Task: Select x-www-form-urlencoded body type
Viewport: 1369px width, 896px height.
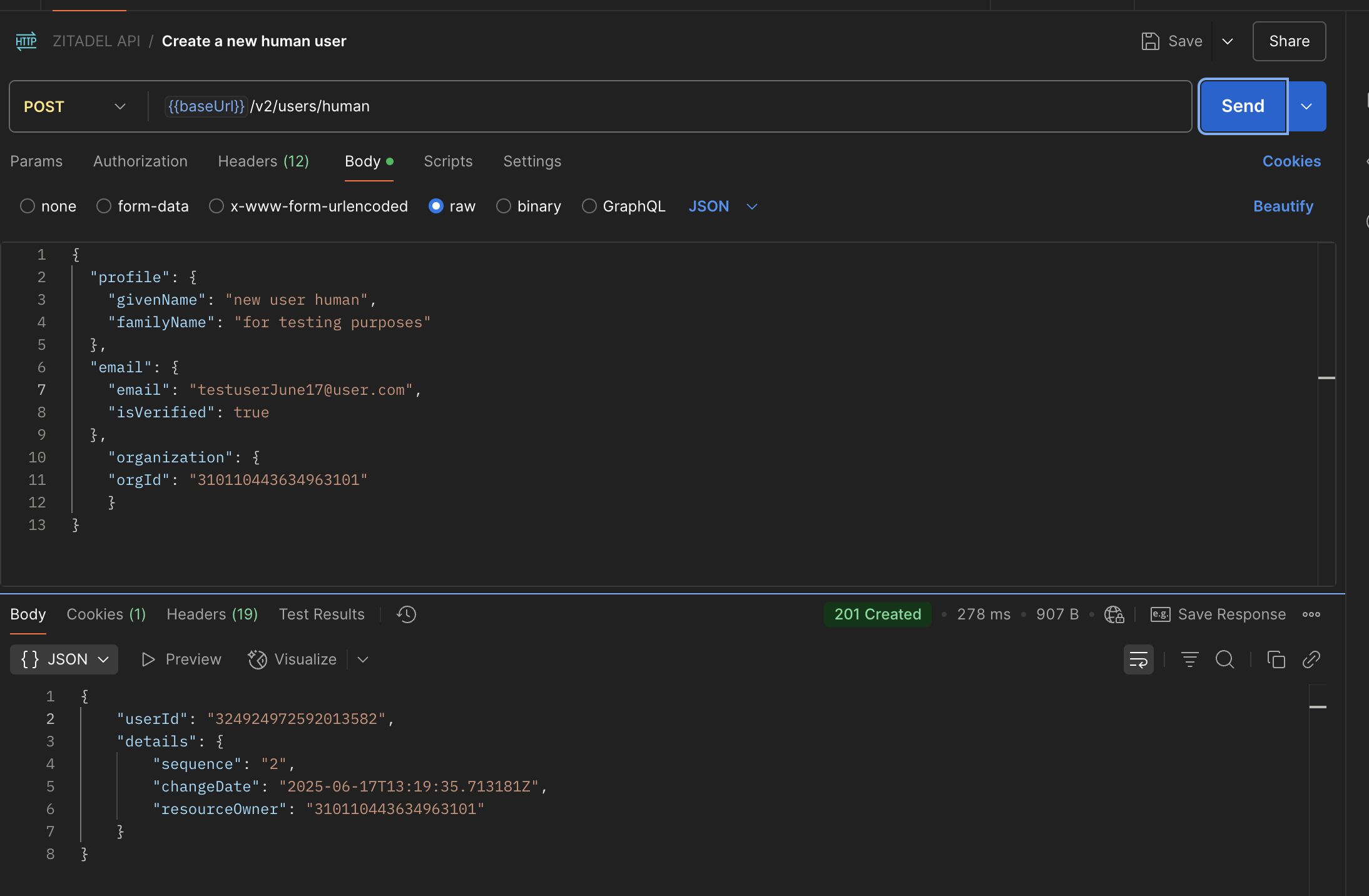Action: (x=216, y=206)
